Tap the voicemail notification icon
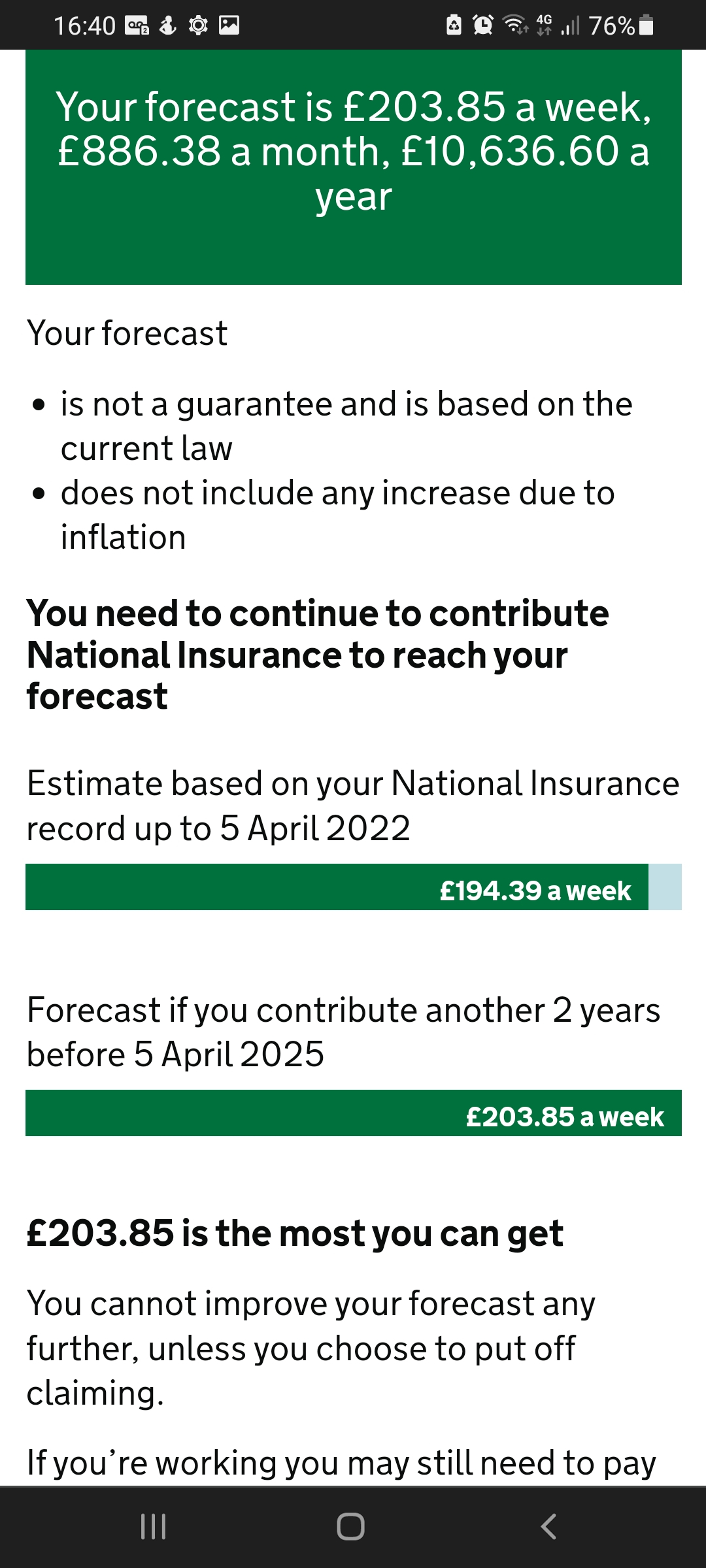The image size is (706, 1568). tap(137, 25)
